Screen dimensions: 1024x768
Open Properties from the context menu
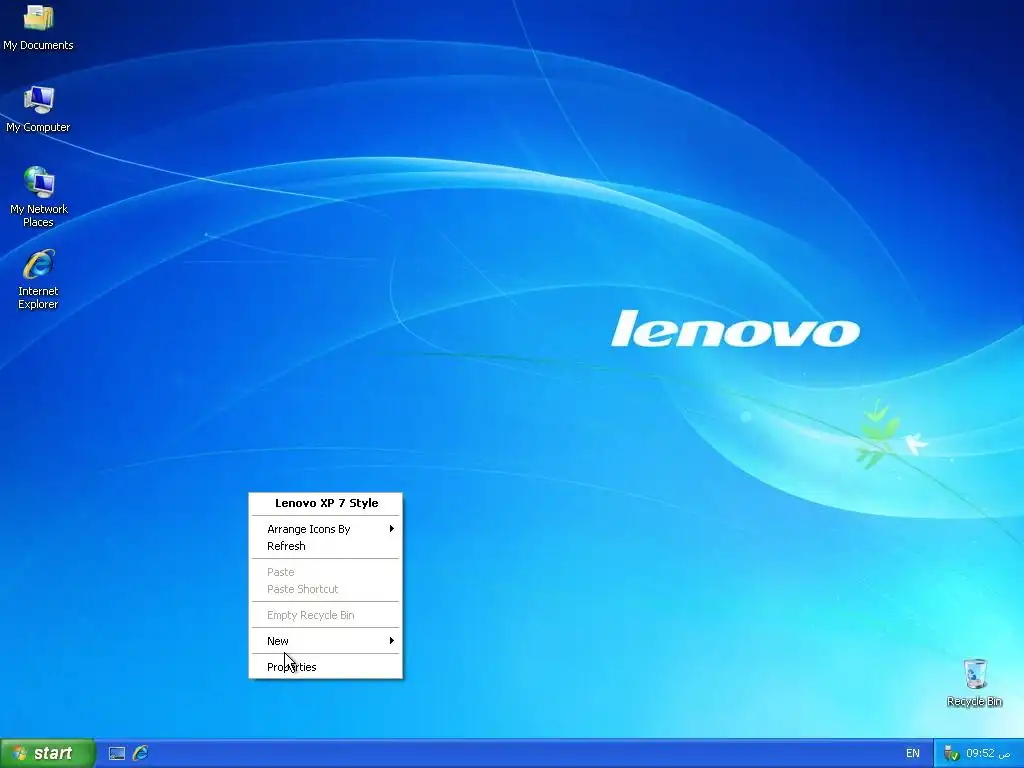pos(326,667)
